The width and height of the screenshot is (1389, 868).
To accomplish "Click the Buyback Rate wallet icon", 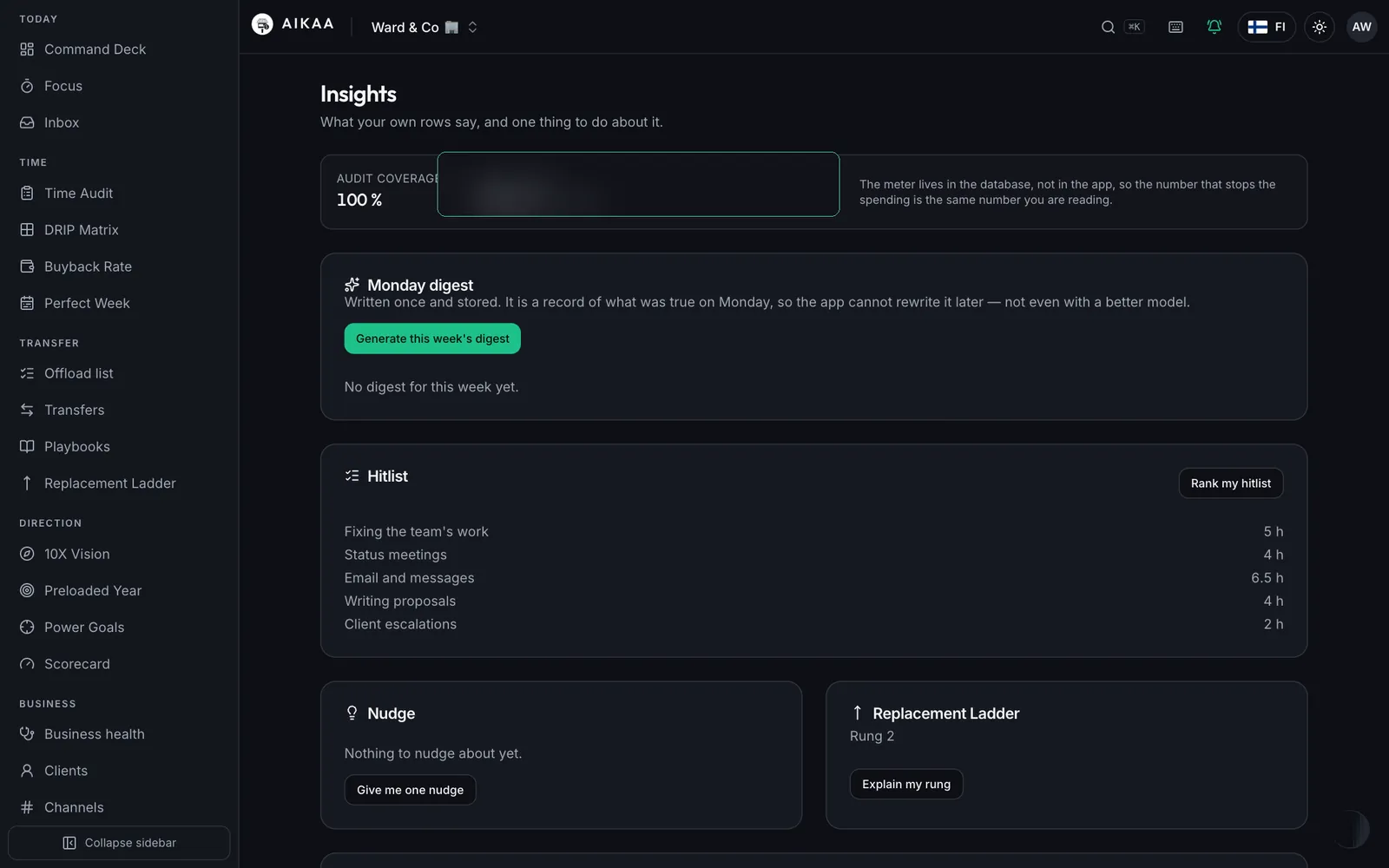I will coord(27,266).
